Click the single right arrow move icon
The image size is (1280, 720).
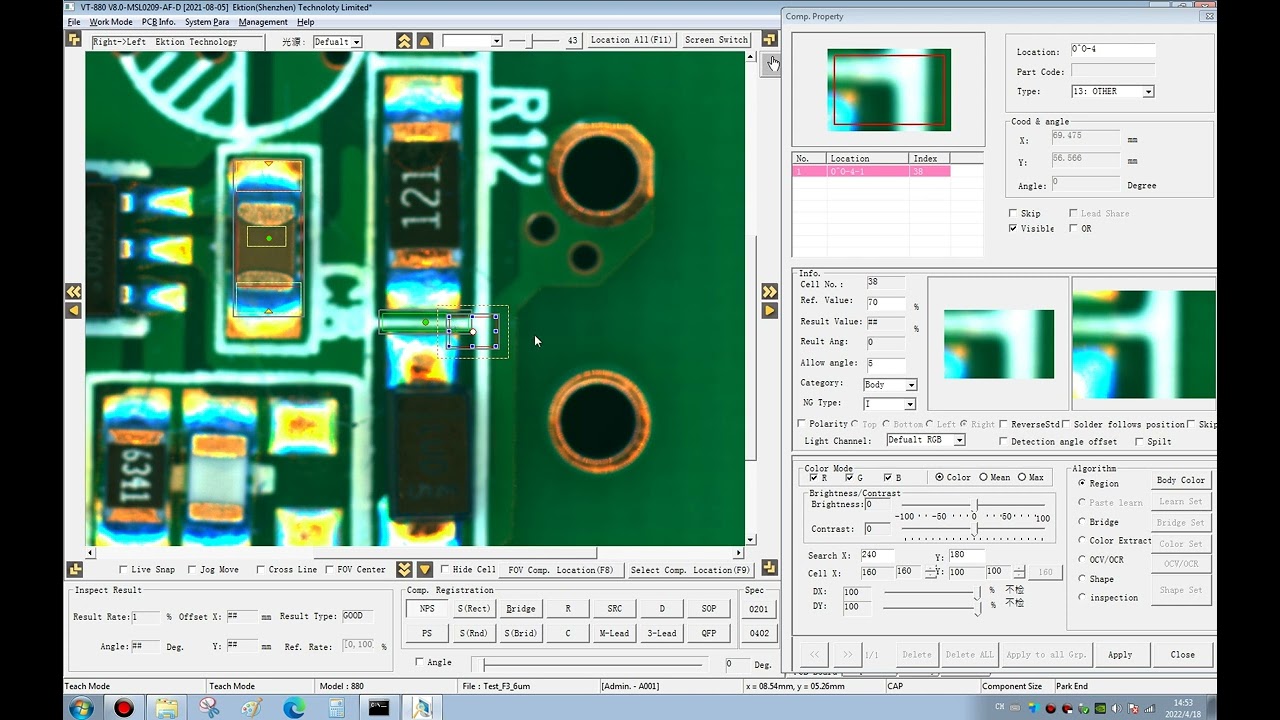(769, 310)
